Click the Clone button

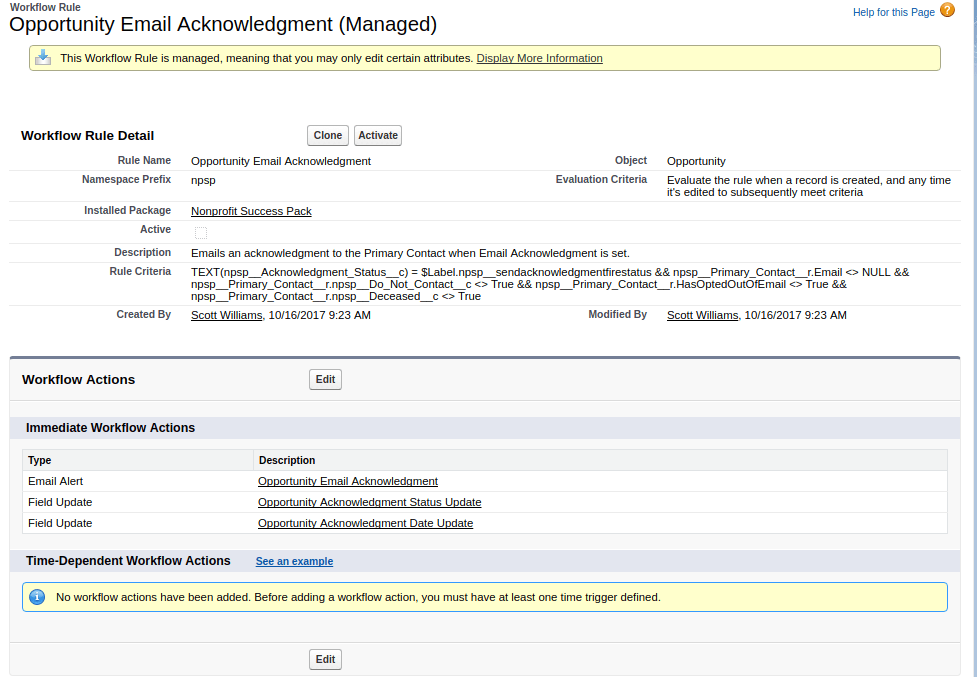(x=327, y=135)
